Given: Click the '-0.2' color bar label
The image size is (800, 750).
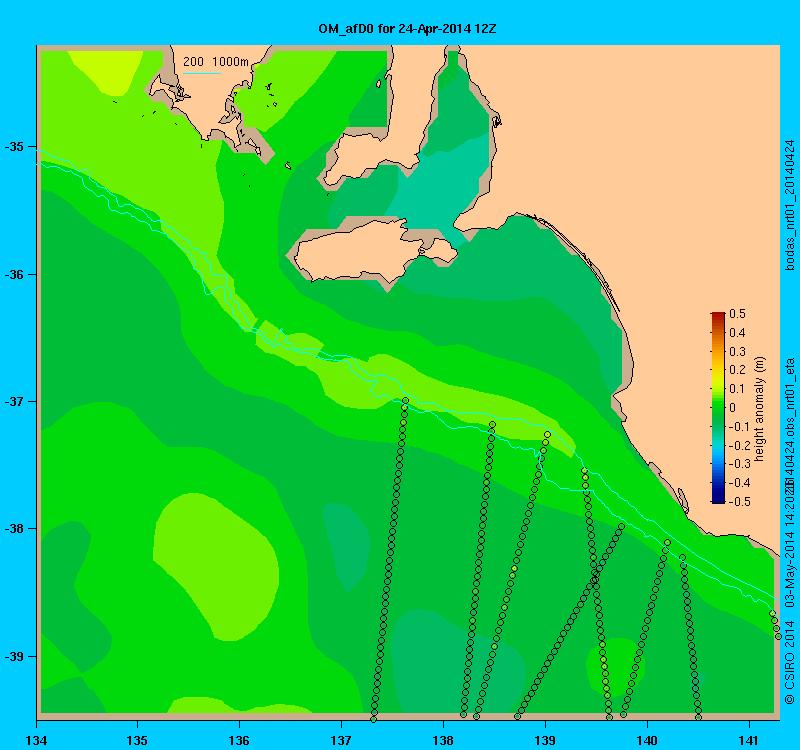Looking at the screenshot, I should tap(738, 445).
